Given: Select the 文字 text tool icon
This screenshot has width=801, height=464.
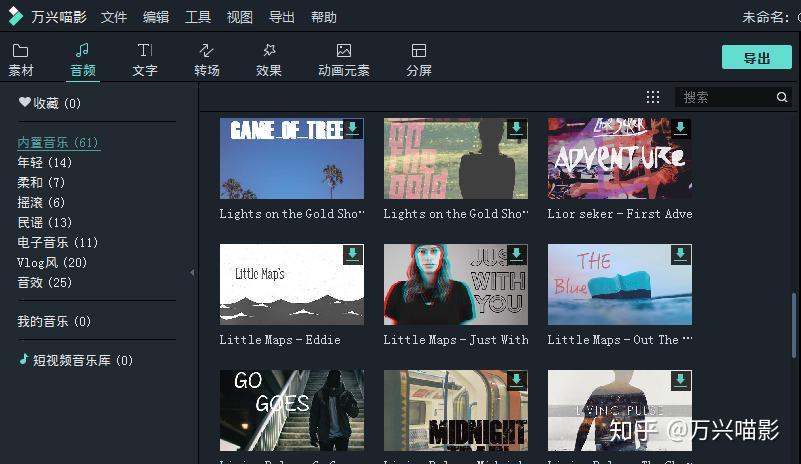Looking at the screenshot, I should tap(145, 51).
